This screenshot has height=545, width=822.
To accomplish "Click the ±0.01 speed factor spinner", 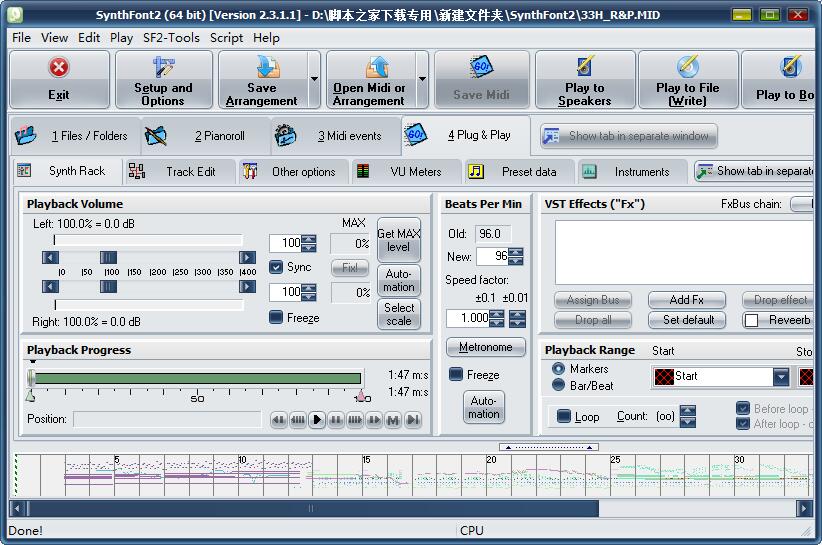I will 517,318.
